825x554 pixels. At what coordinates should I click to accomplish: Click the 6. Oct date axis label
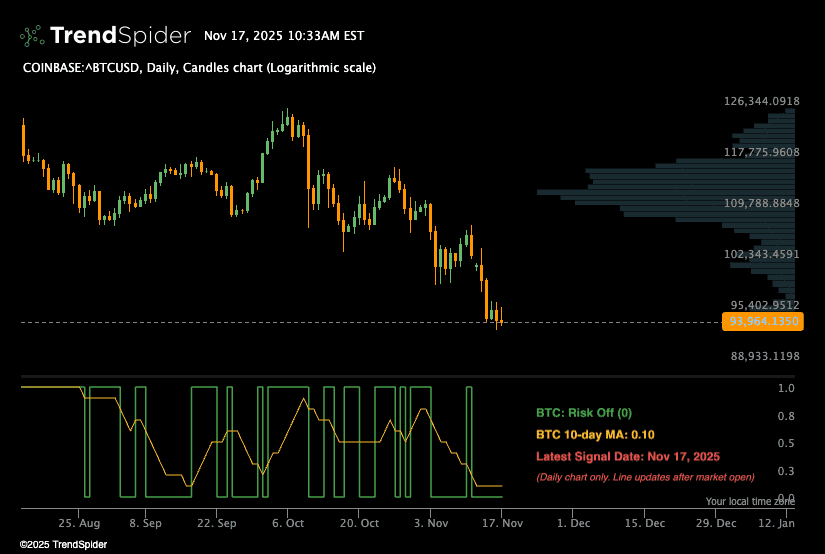[288, 523]
